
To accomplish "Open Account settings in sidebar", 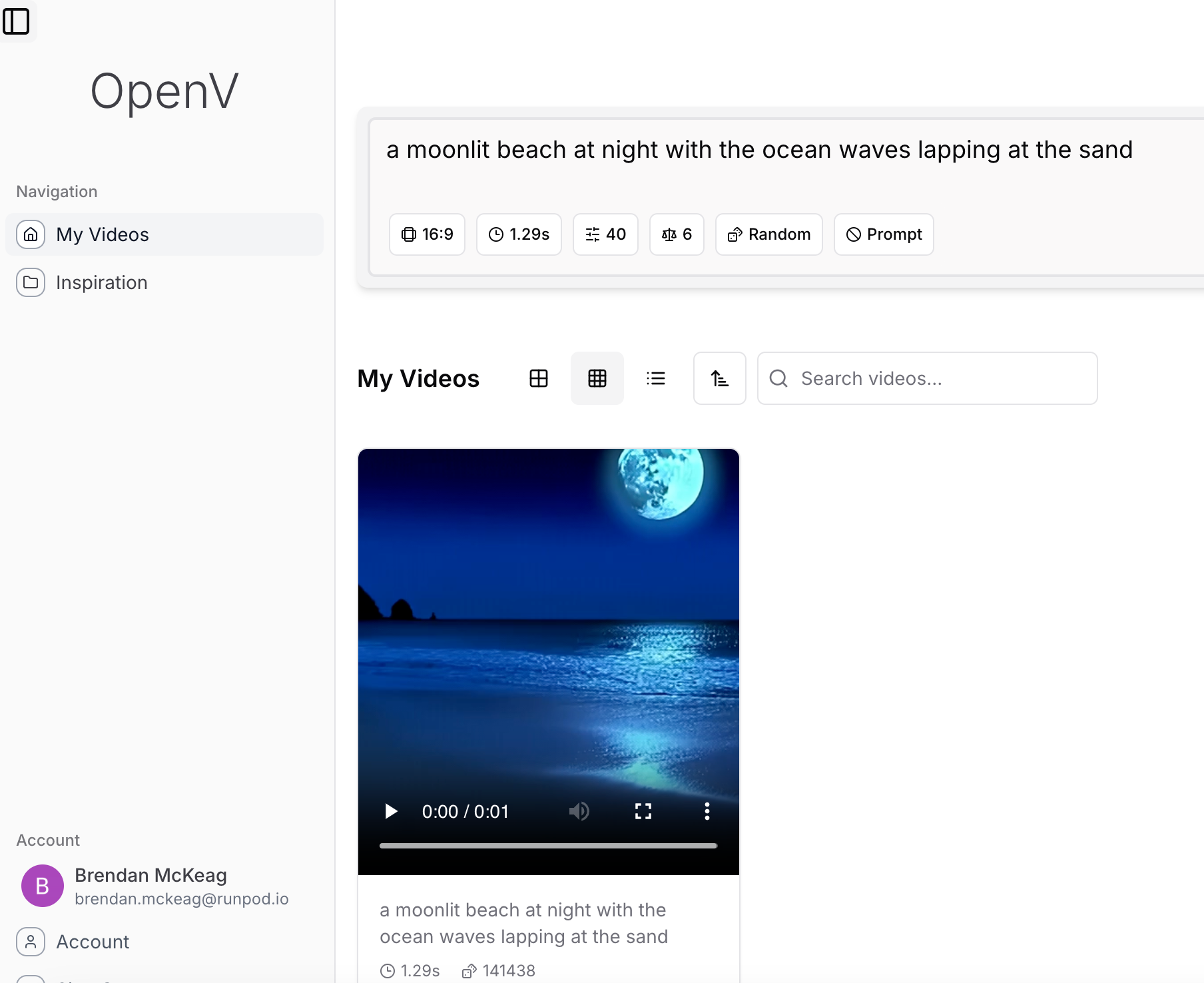I will (93, 942).
